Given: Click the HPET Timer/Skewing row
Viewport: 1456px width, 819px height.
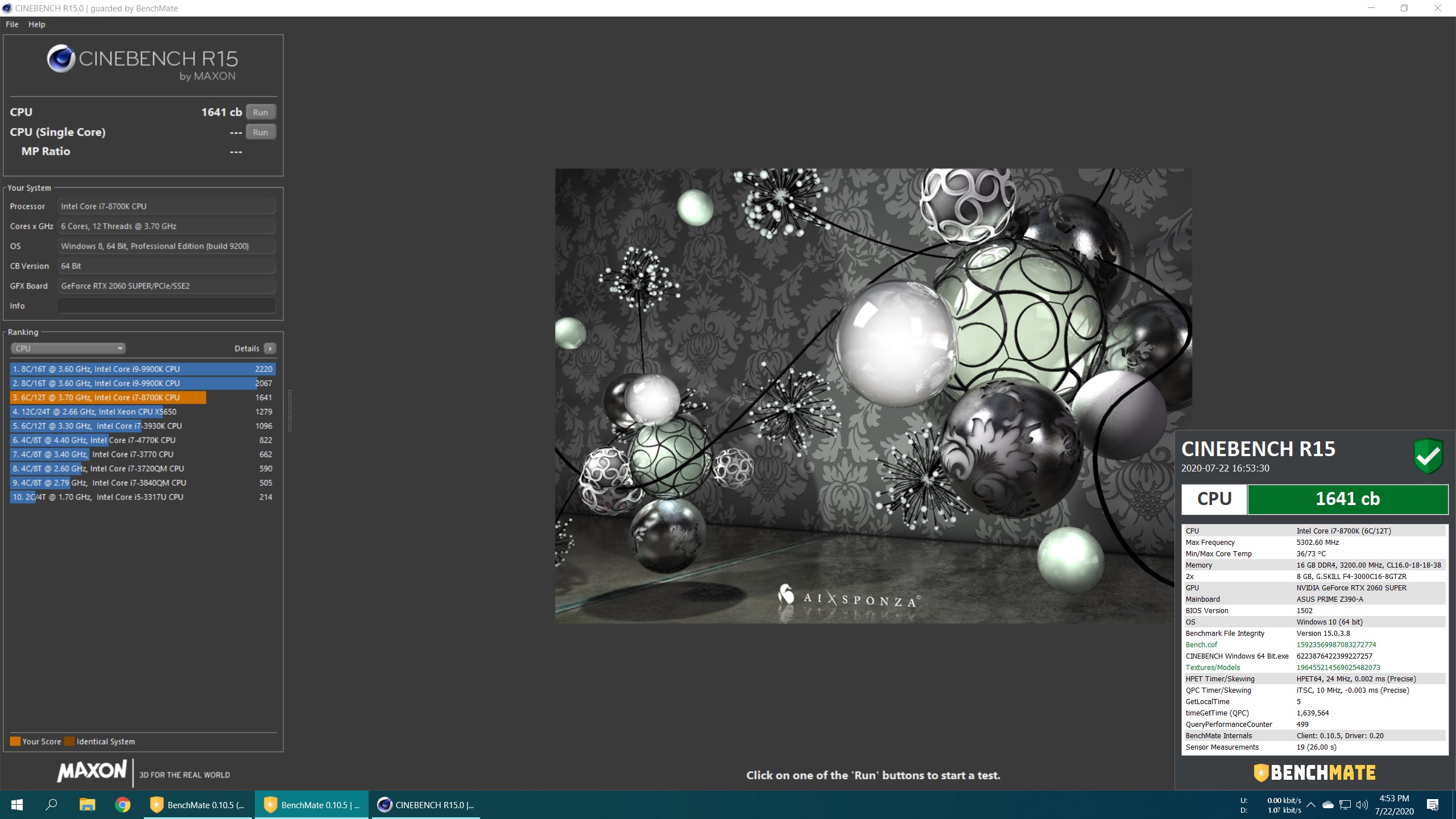Looking at the screenshot, I should (x=1314, y=679).
